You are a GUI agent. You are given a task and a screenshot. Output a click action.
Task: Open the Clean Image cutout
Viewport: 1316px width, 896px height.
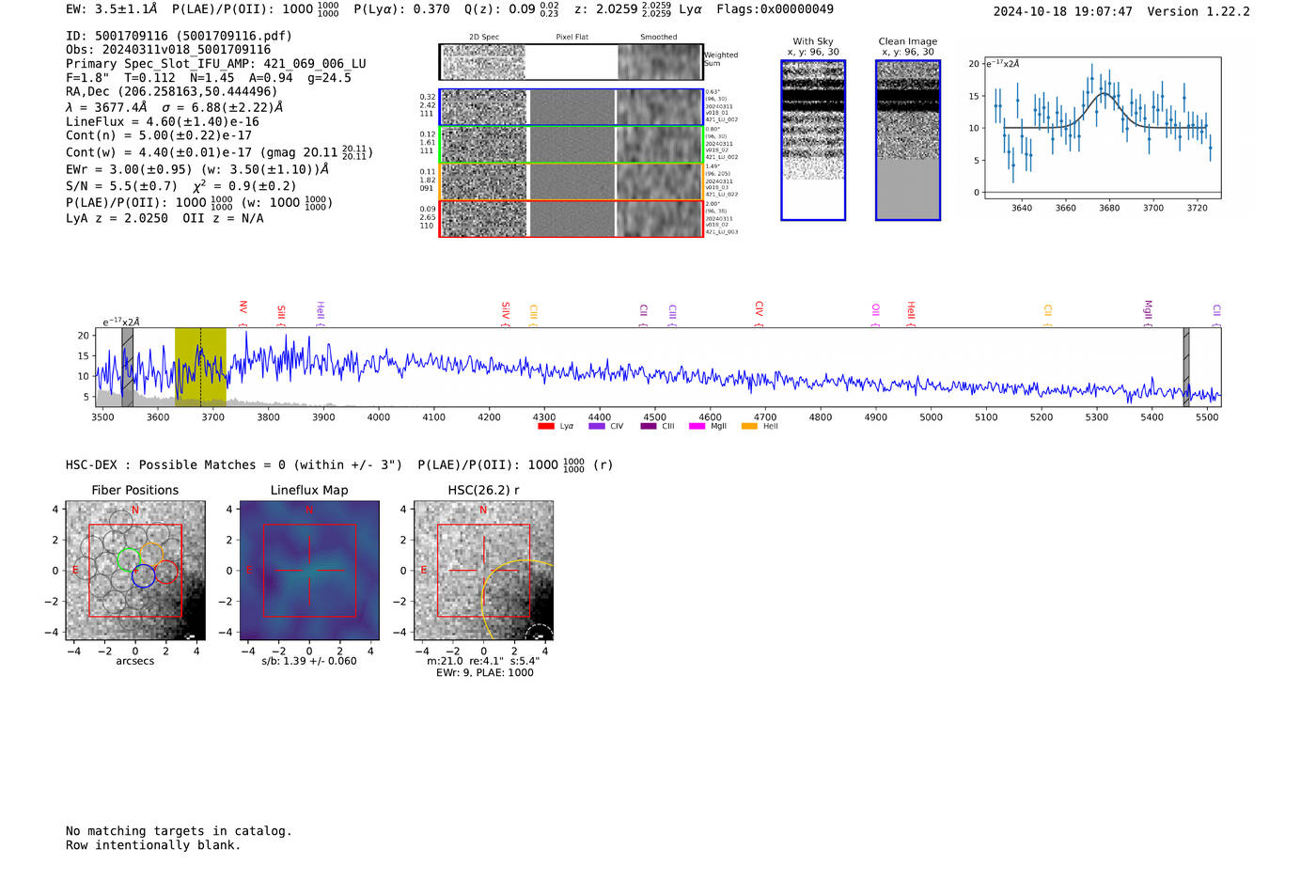point(908,140)
